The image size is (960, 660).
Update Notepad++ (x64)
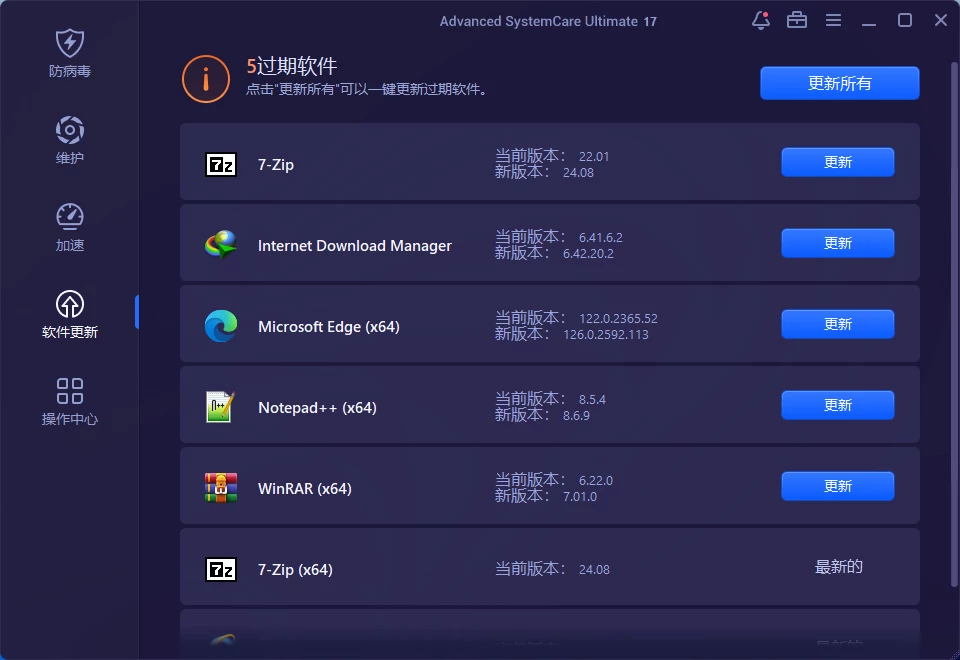(x=837, y=405)
